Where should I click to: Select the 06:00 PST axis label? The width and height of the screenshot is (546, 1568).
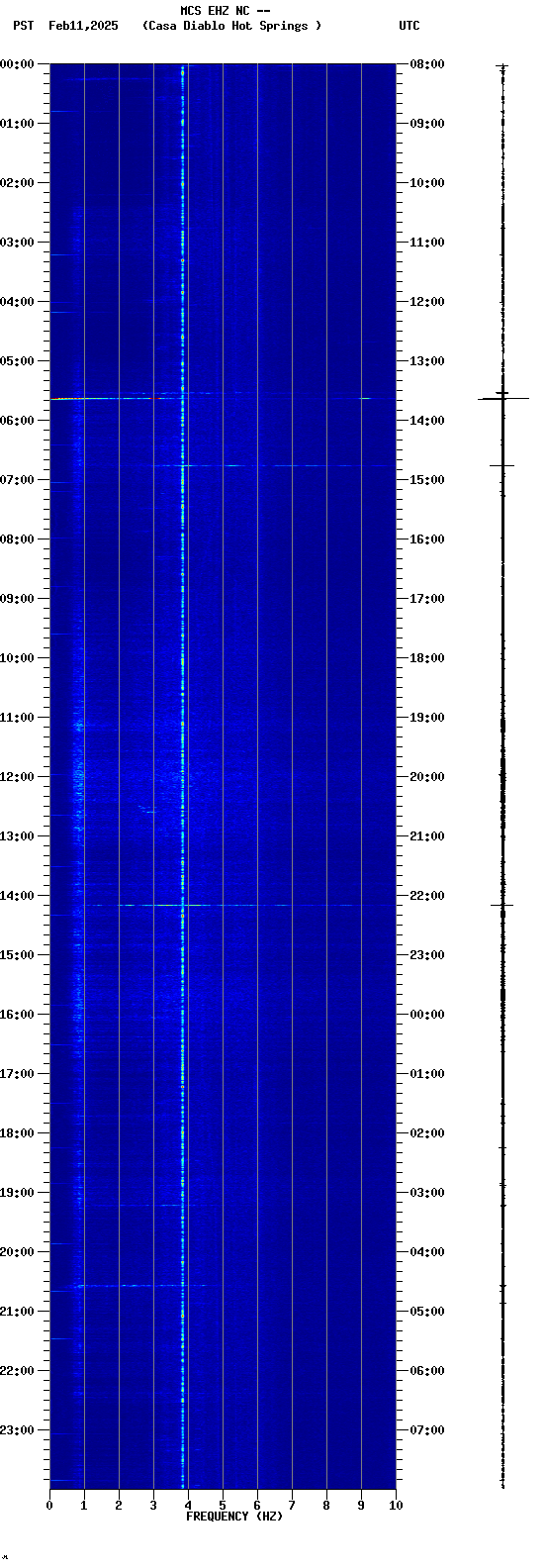click(x=18, y=421)
